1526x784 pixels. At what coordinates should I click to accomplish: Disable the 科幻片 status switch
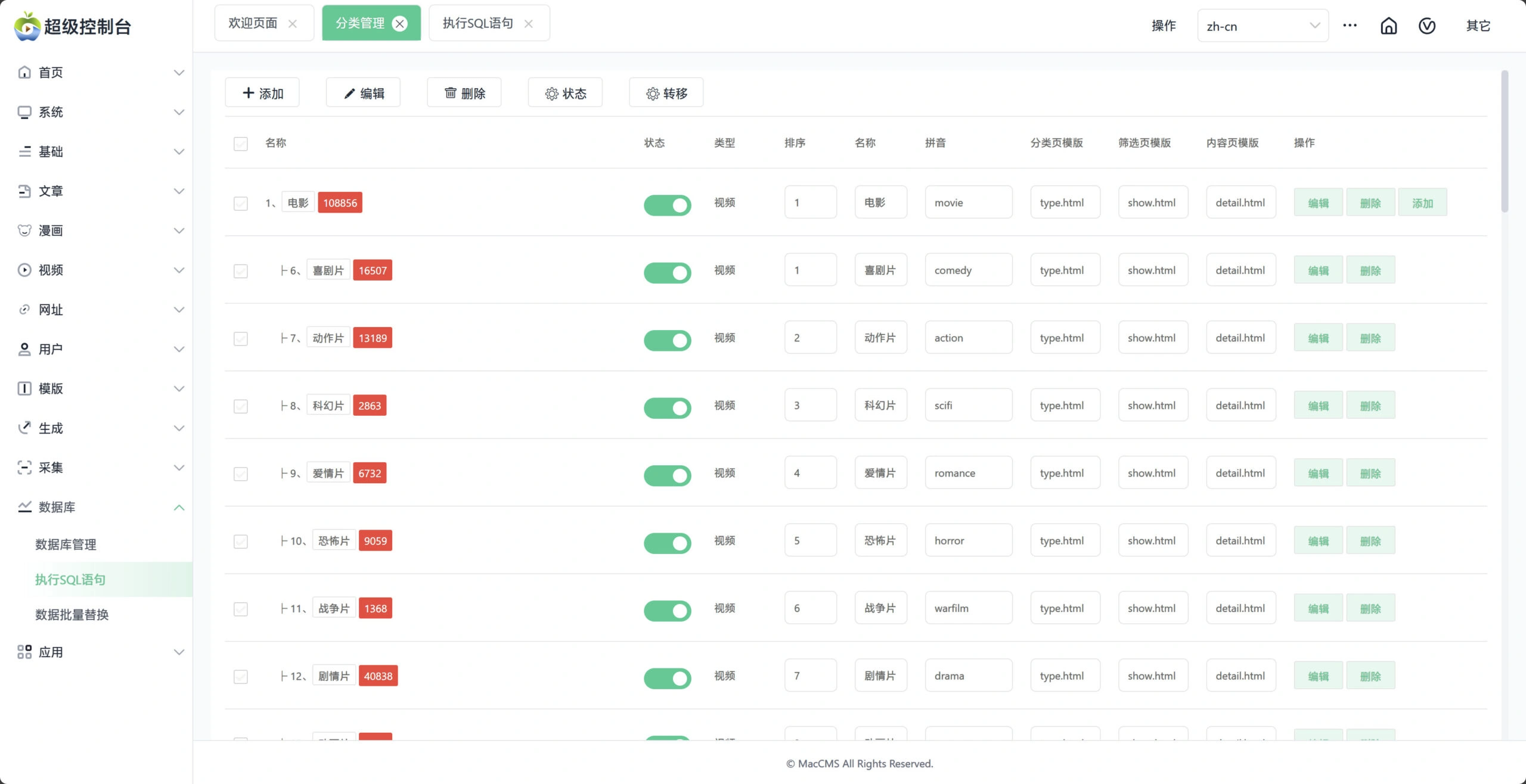(x=667, y=407)
